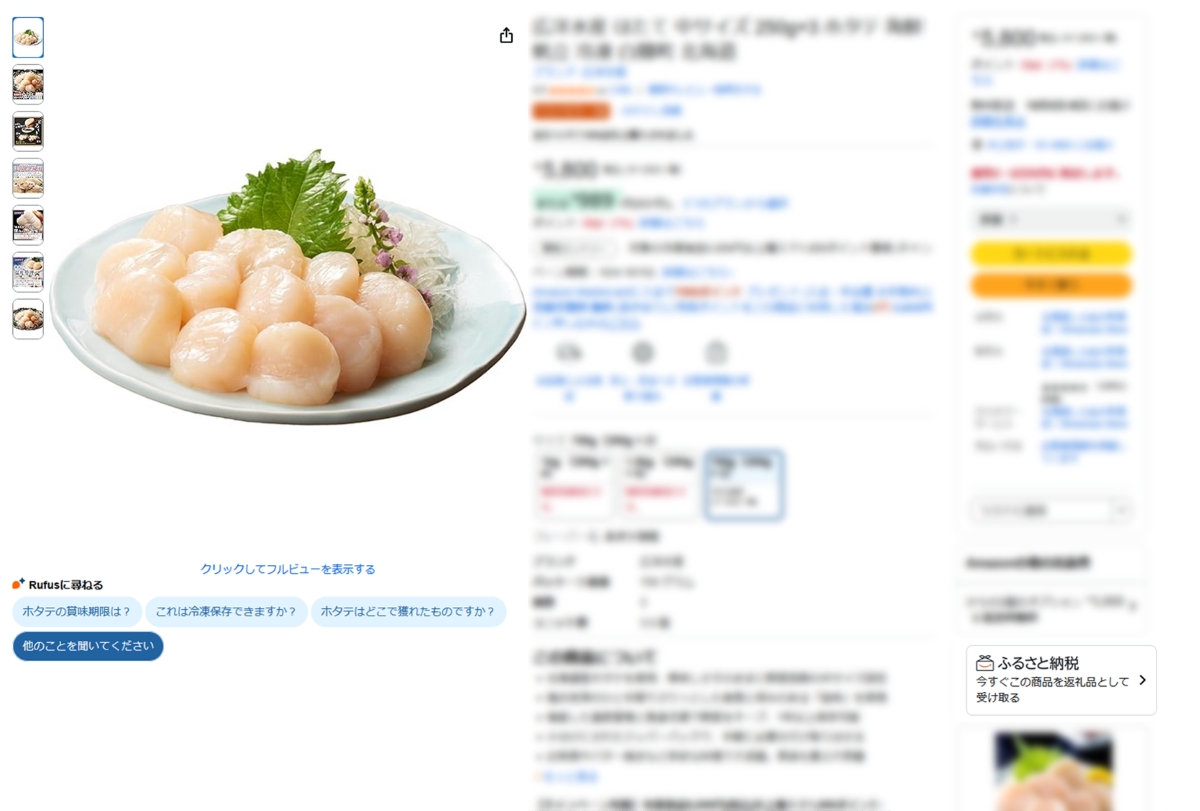This screenshot has width=1200, height=811.
Task: View the sixth thumbnail with blue packaging
Action: coord(28,272)
